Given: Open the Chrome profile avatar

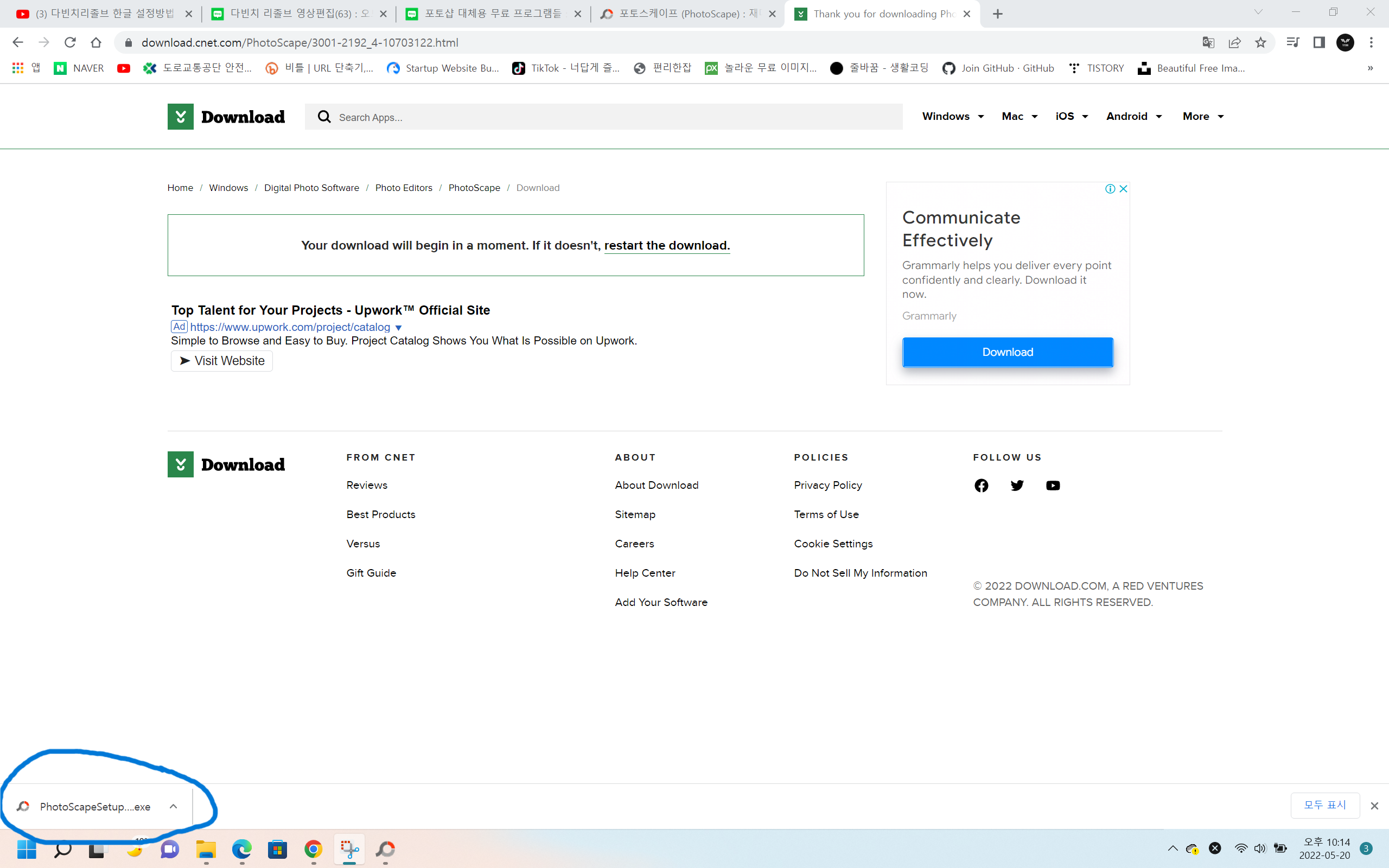Looking at the screenshot, I should [x=1346, y=42].
